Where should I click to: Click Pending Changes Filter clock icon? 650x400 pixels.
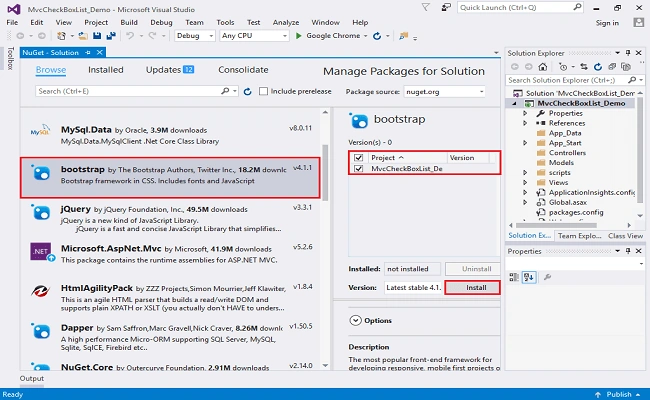pos(563,66)
